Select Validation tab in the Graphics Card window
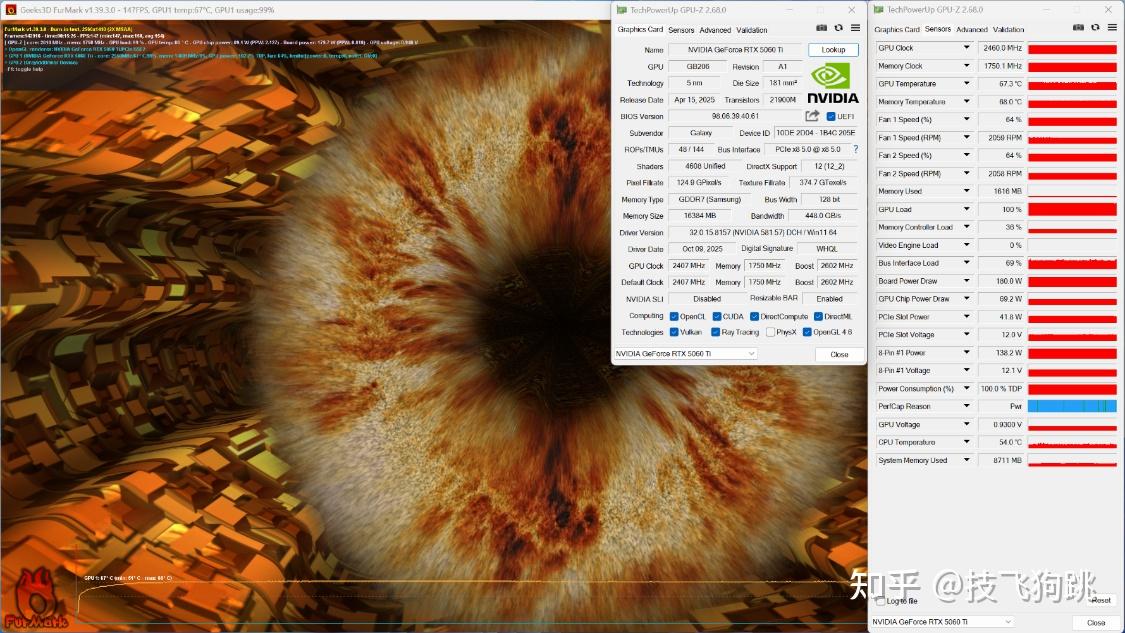1125x633 pixels. coord(751,30)
